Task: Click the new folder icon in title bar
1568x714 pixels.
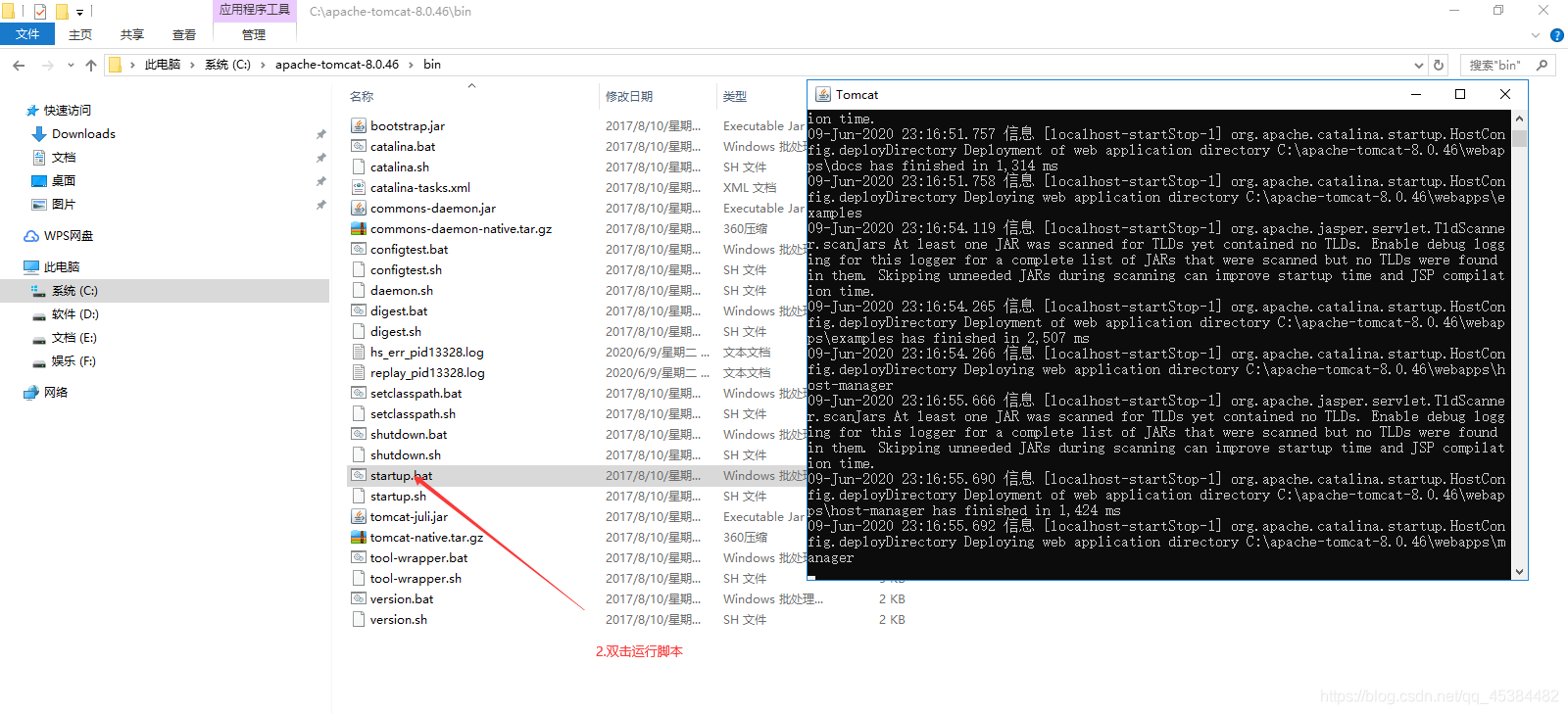Action: pyautogui.click(x=62, y=12)
